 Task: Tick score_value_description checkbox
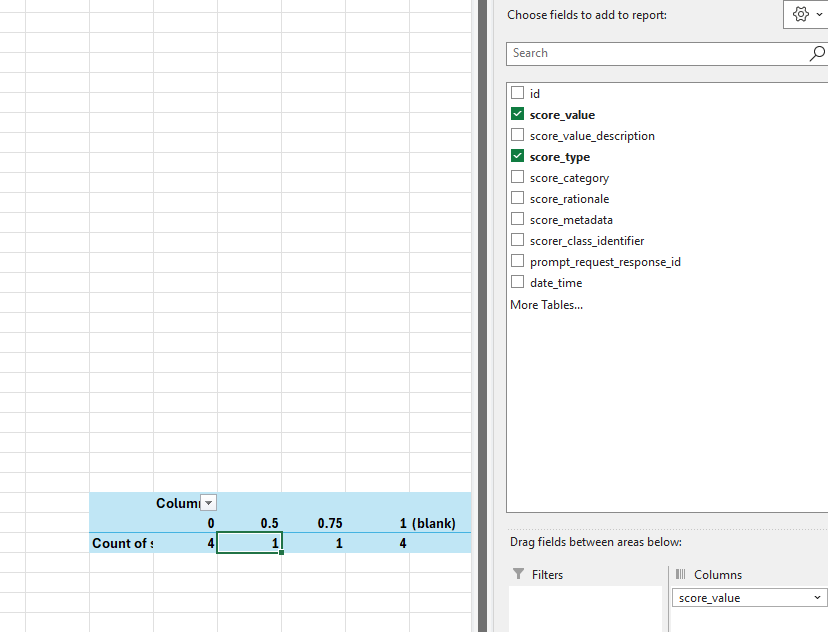point(517,135)
